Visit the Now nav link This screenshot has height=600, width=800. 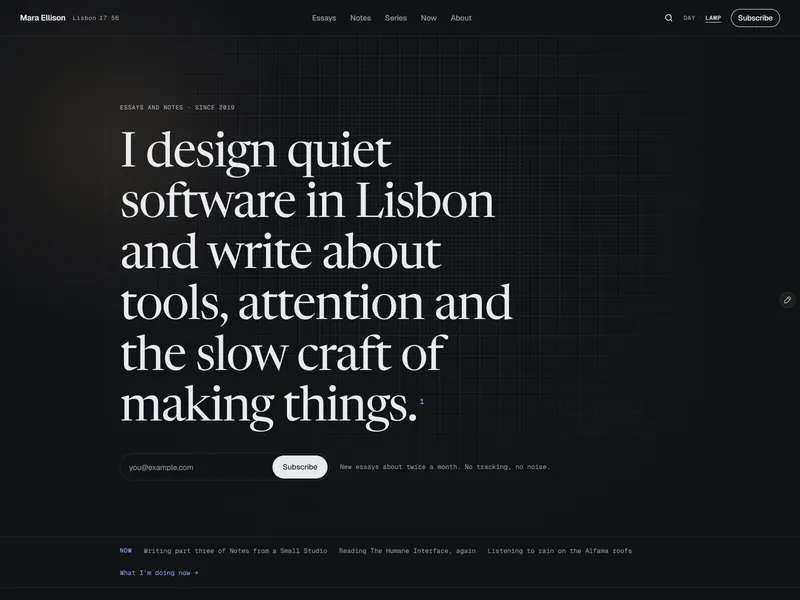[x=429, y=18]
